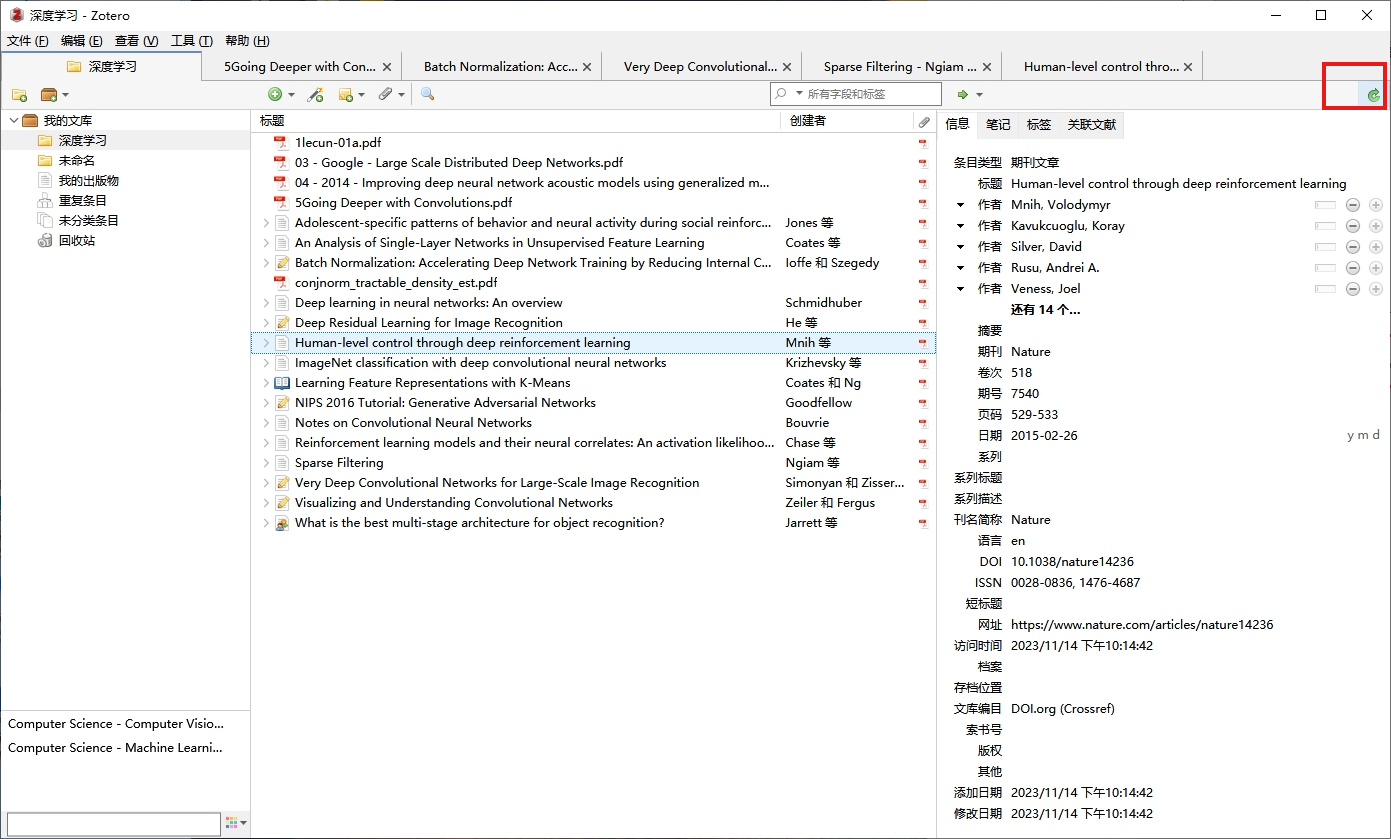Screen dimensions: 1391x839
Task: Click the green new item plus icon
Action: coord(275,95)
